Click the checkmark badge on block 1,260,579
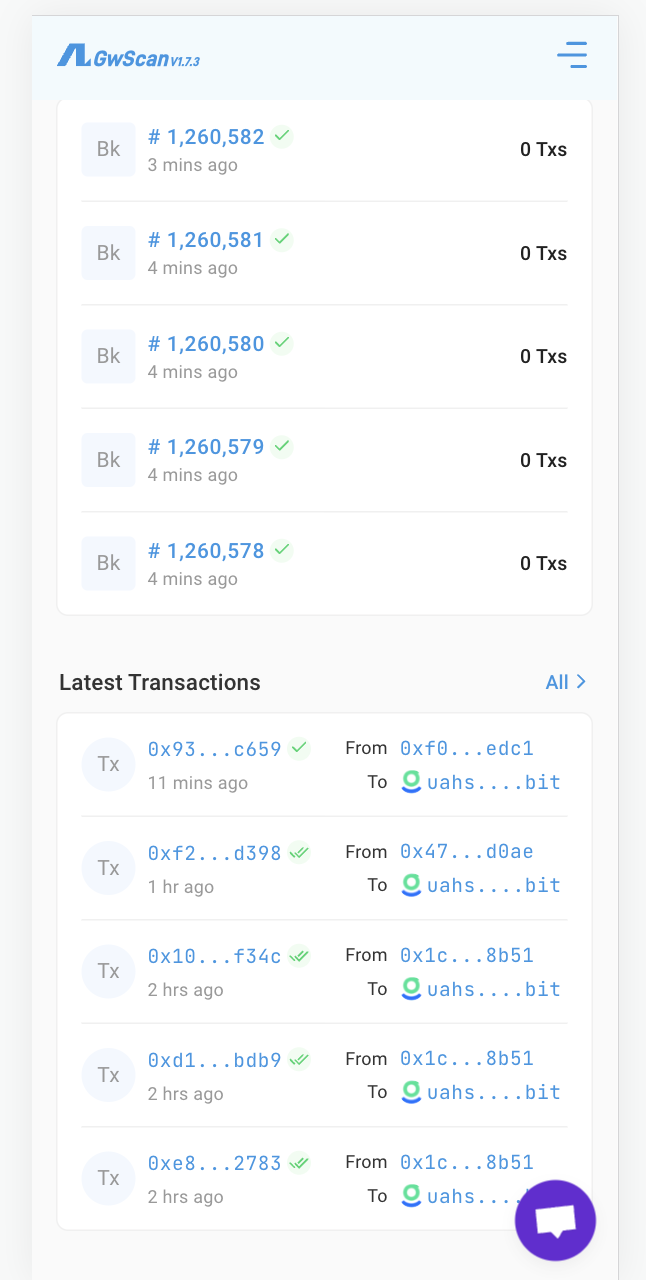646x1280 pixels. (281, 446)
